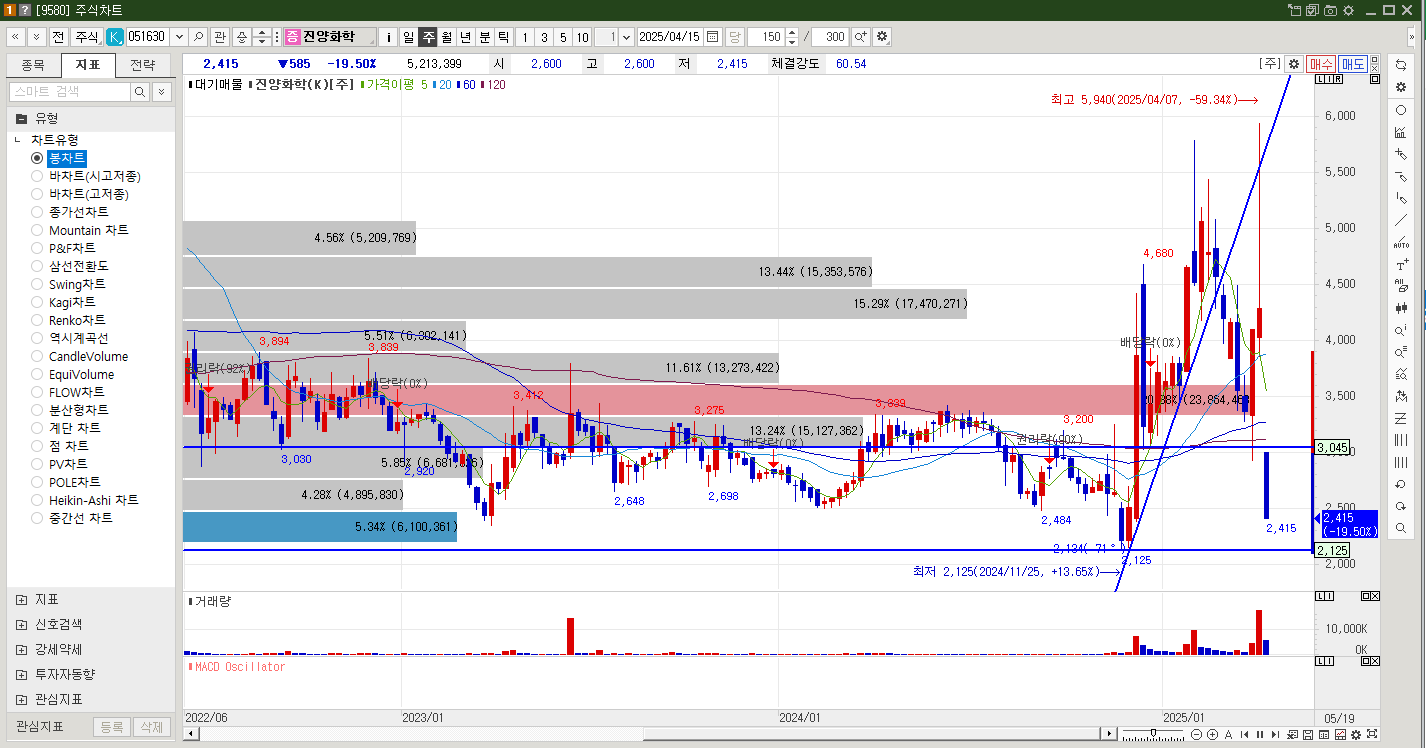Viewport: 1426px width, 748px height.
Task: Select the text annotation tool
Action: click(x=1401, y=265)
